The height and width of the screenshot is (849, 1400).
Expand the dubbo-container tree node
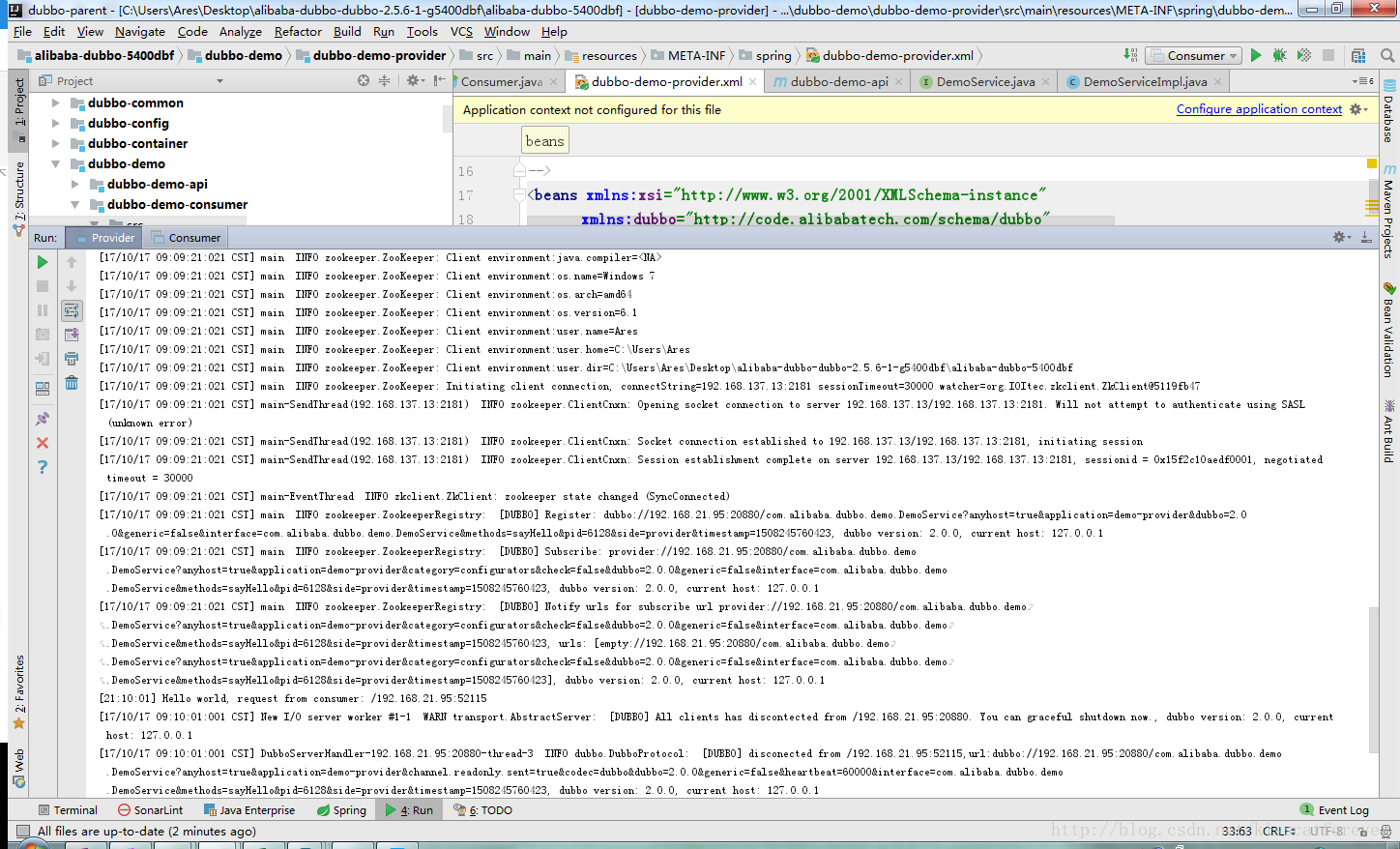tap(55, 143)
